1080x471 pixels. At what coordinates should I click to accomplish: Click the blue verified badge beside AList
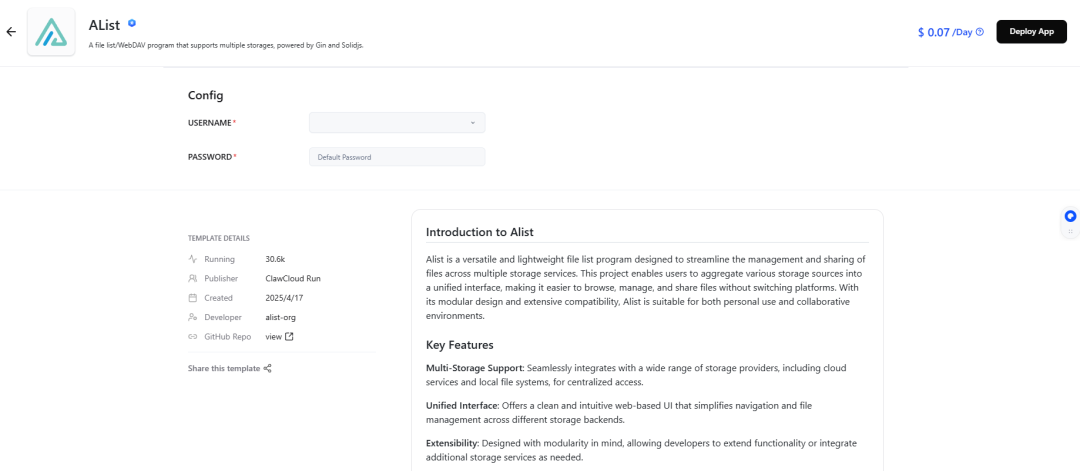[132, 22]
